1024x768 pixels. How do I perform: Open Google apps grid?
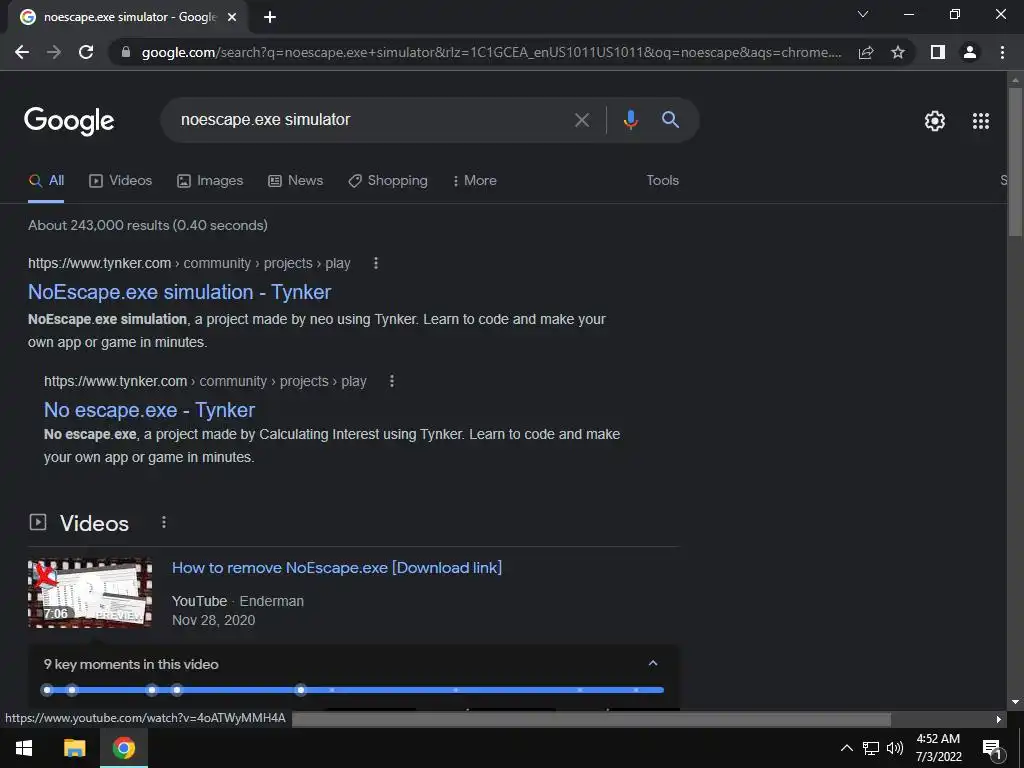click(981, 121)
